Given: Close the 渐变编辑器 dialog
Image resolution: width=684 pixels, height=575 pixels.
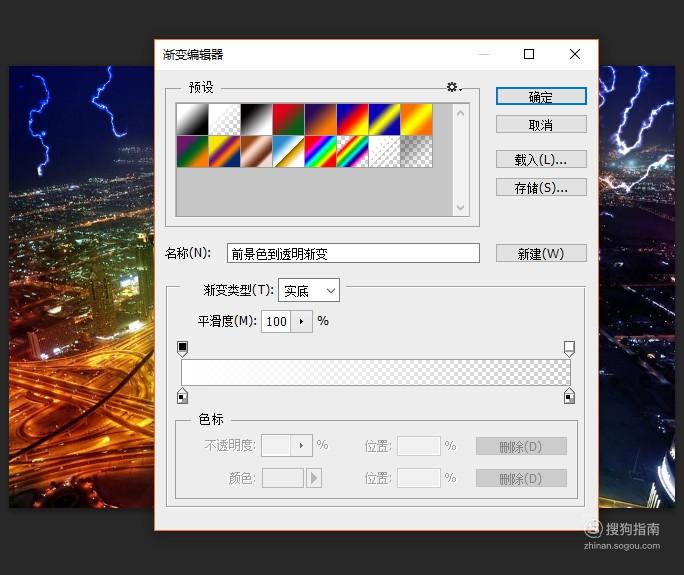Looking at the screenshot, I should (x=575, y=54).
